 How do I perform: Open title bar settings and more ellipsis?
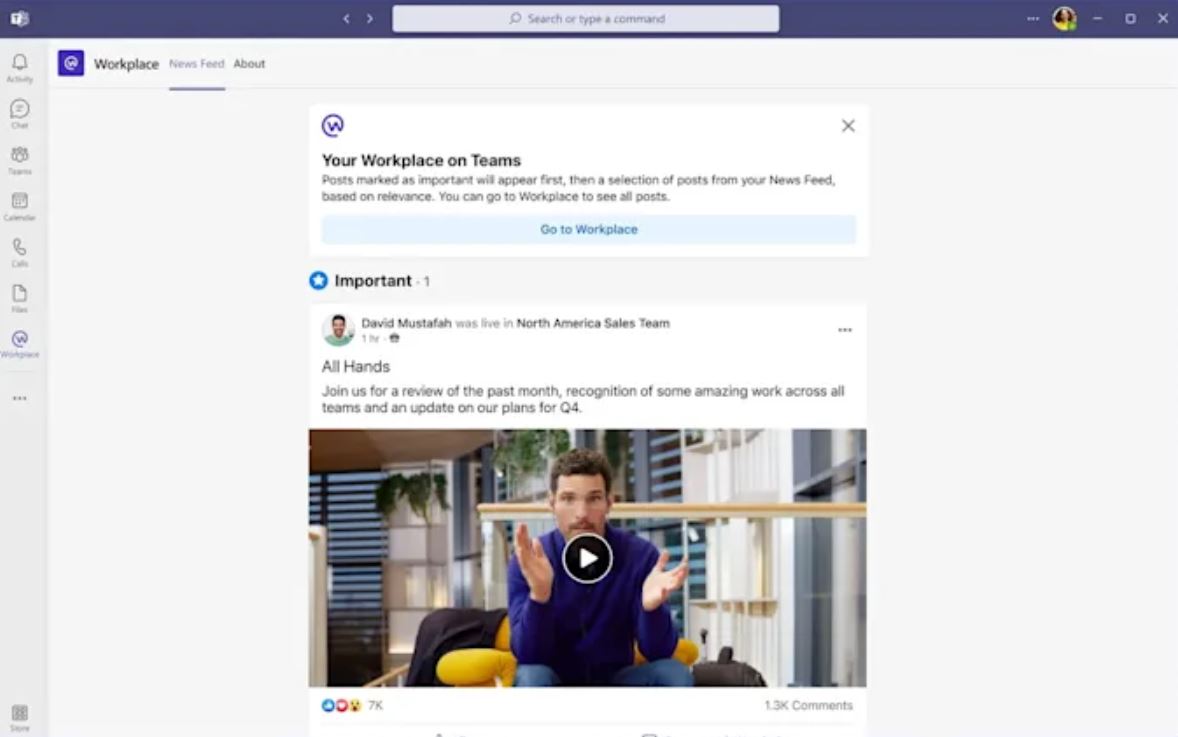click(1033, 19)
